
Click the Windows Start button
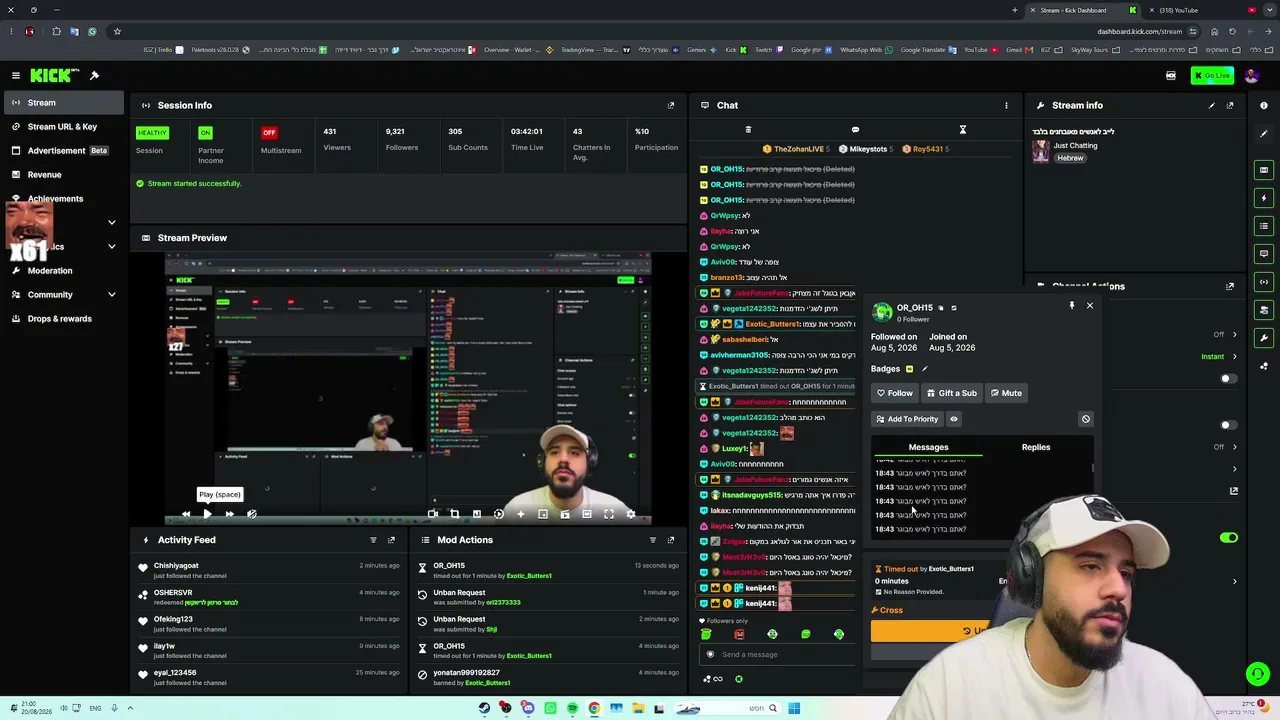coord(794,708)
